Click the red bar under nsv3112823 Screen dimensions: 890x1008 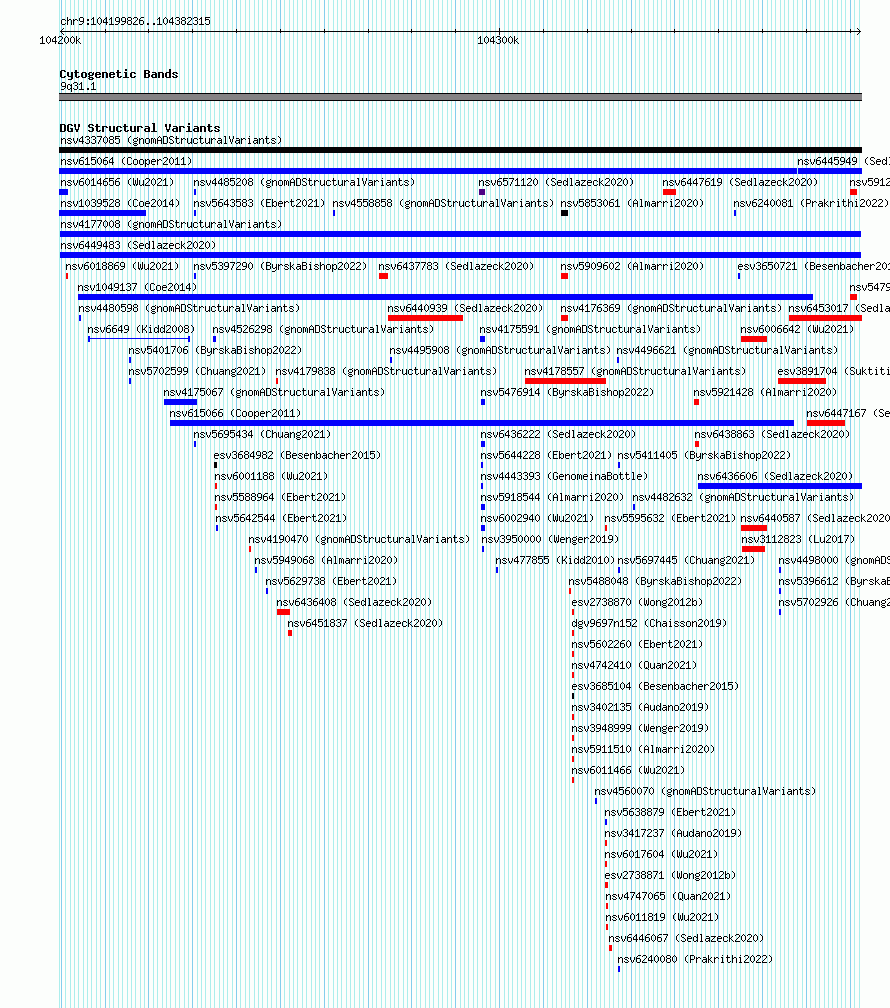tap(753, 549)
